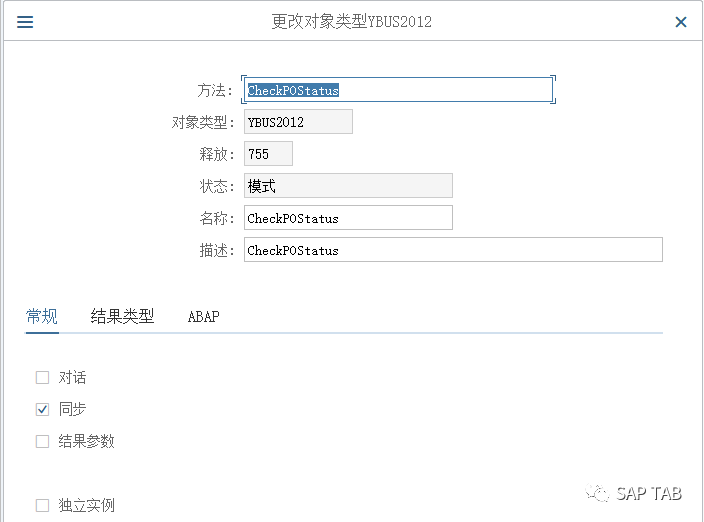Click the dialog title 更改对象类型YBUS2012
The image size is (704, 522).
click(x=352, y=22)
